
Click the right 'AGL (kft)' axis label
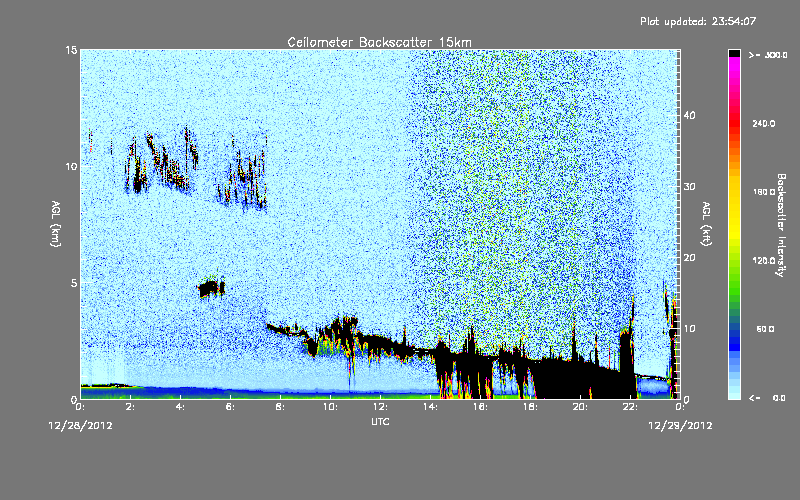[706, 223]
